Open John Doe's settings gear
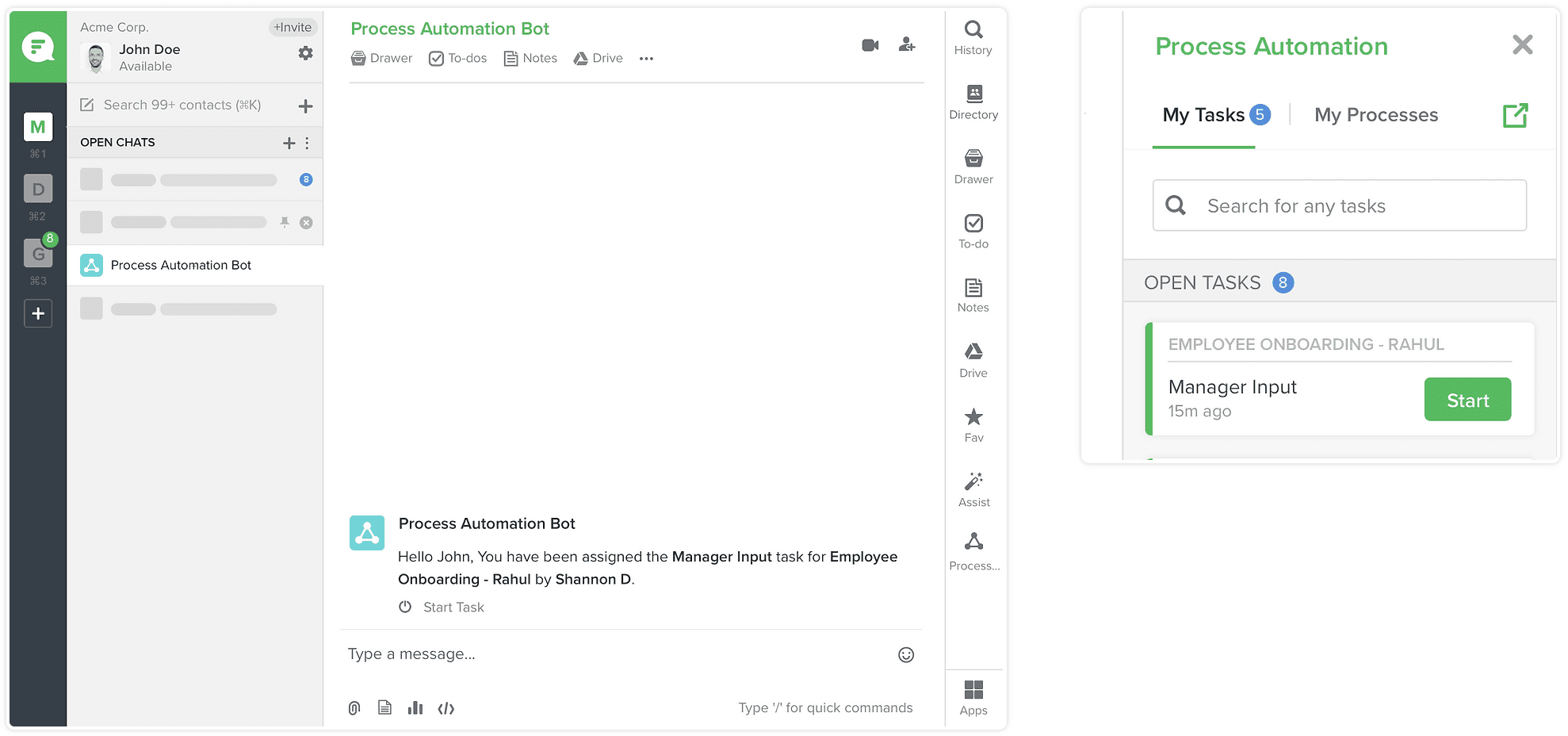Image resolution: width=1568 pixels, height=736 pixels. [x=305, y=53]
